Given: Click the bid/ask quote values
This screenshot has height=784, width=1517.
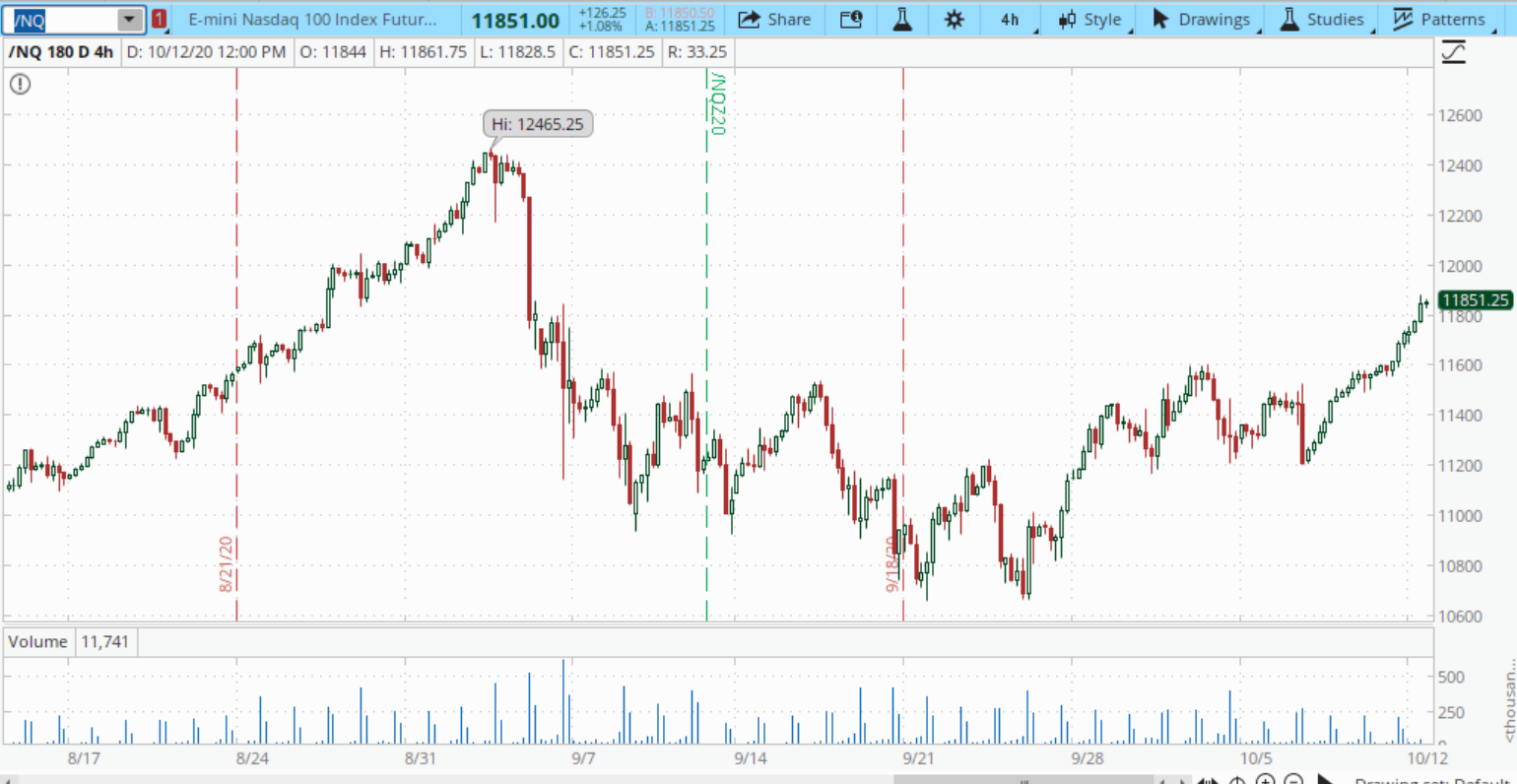Looking at the screenshot, I should (680, 20).
